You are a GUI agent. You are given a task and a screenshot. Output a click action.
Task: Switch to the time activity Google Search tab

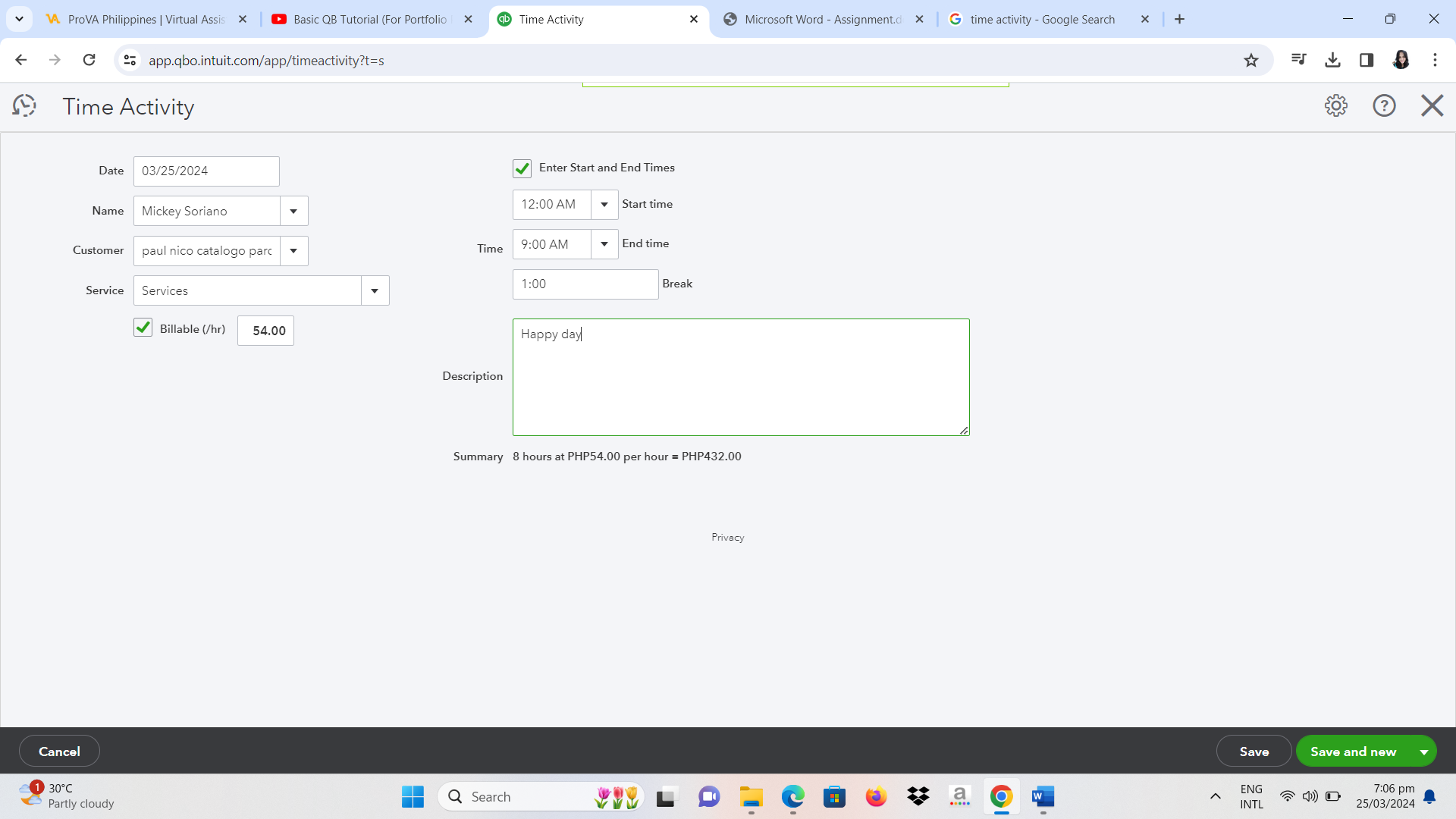[1042, 19]
